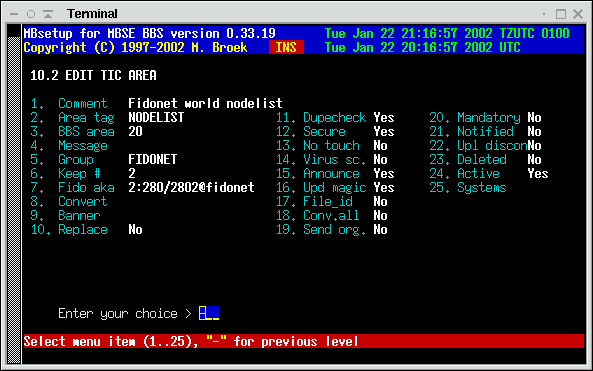The height and width of the screenshot is (371, 593).
Task: Click the terminal scrollbar on the left edge
Action: coord(14,194)
